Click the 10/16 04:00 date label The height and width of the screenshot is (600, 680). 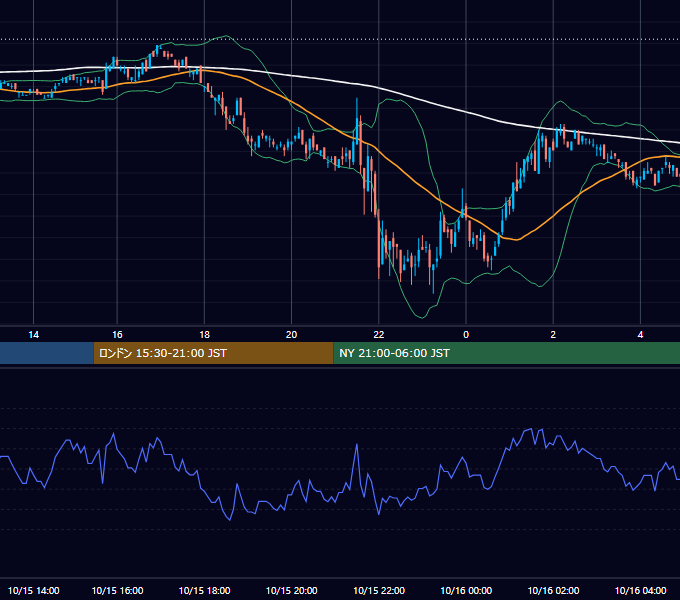[640, 590]
